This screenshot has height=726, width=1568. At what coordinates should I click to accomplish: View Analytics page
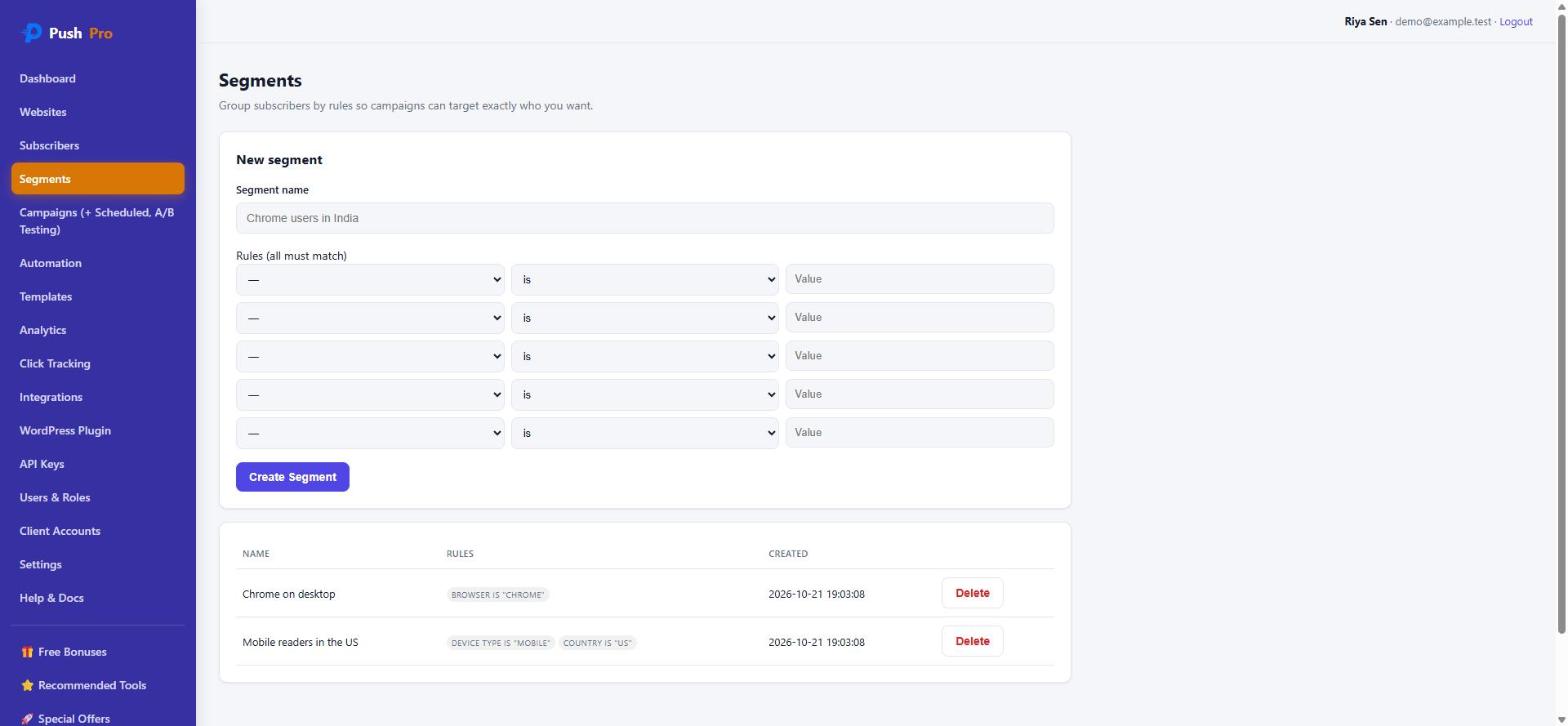click(98, 330)
